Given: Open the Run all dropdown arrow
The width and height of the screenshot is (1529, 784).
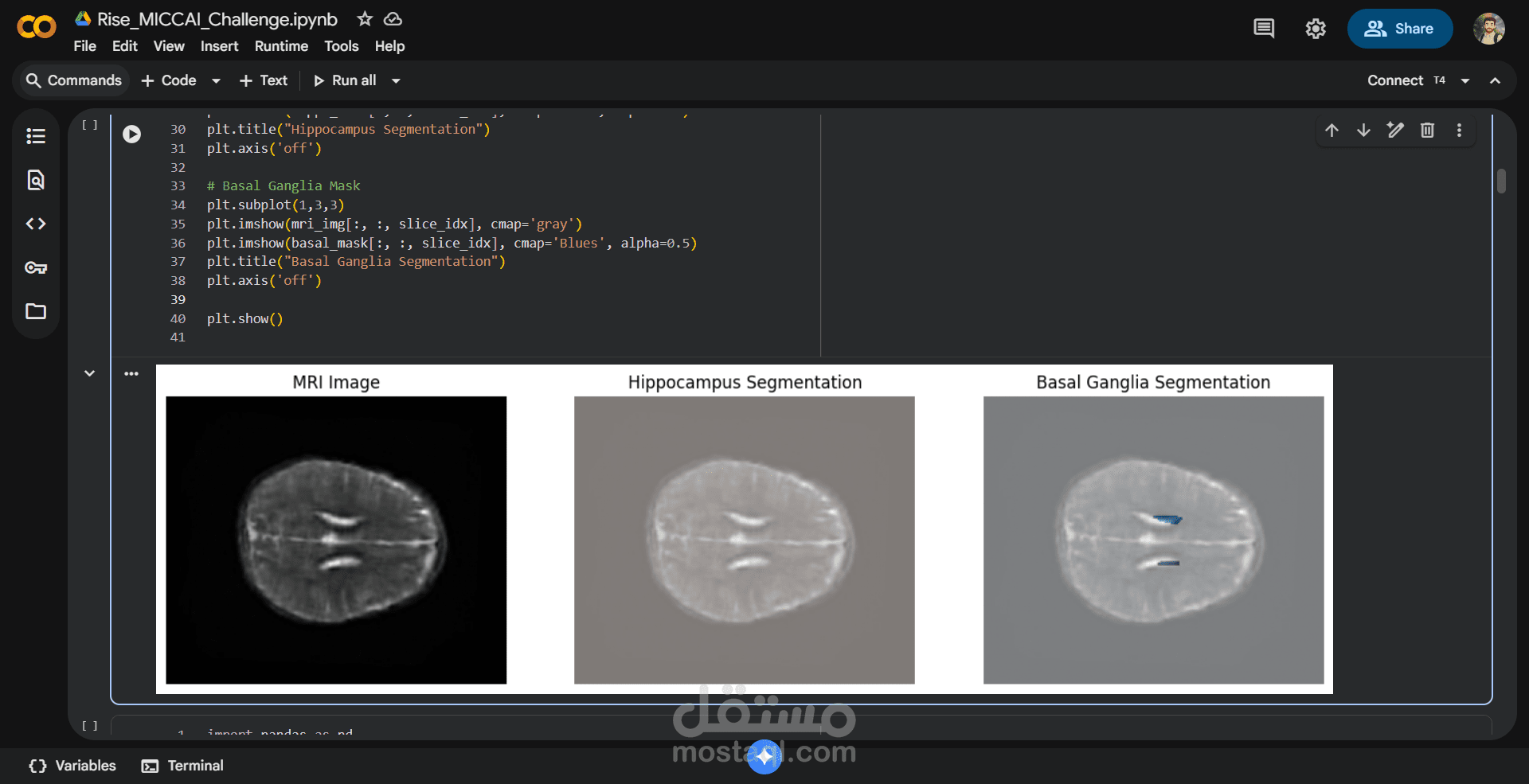Looking at the screenshot, I should 396,80.
